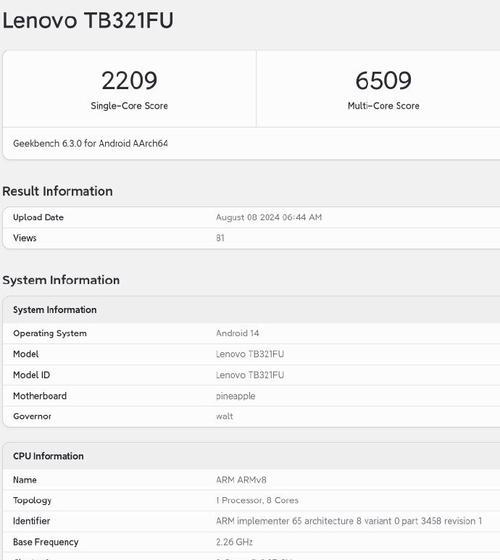Click the 'Motherboard' row label
This screenshot has width=500, height=560.
(40, 396)
